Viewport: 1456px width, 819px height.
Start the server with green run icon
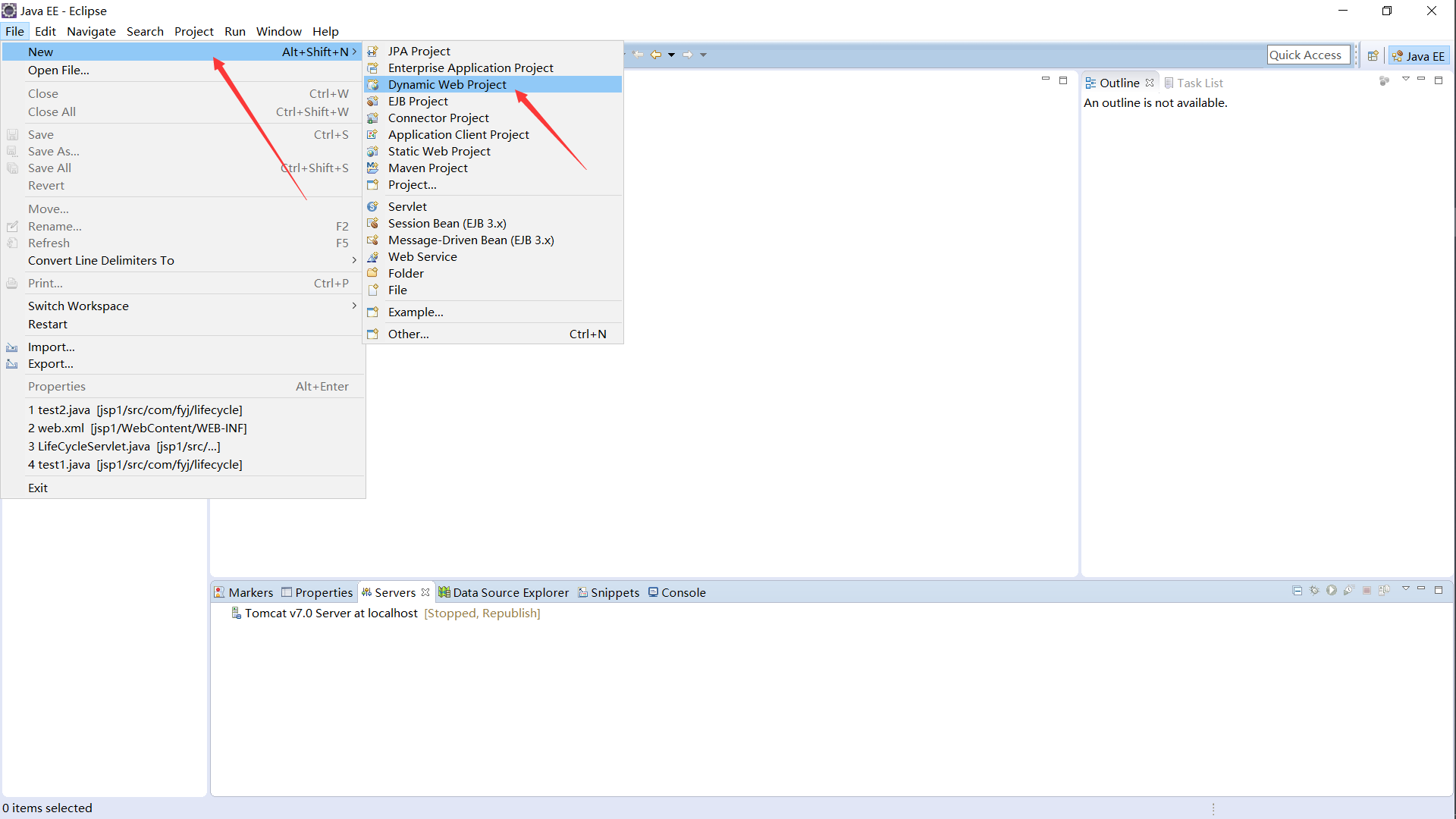1332,590
